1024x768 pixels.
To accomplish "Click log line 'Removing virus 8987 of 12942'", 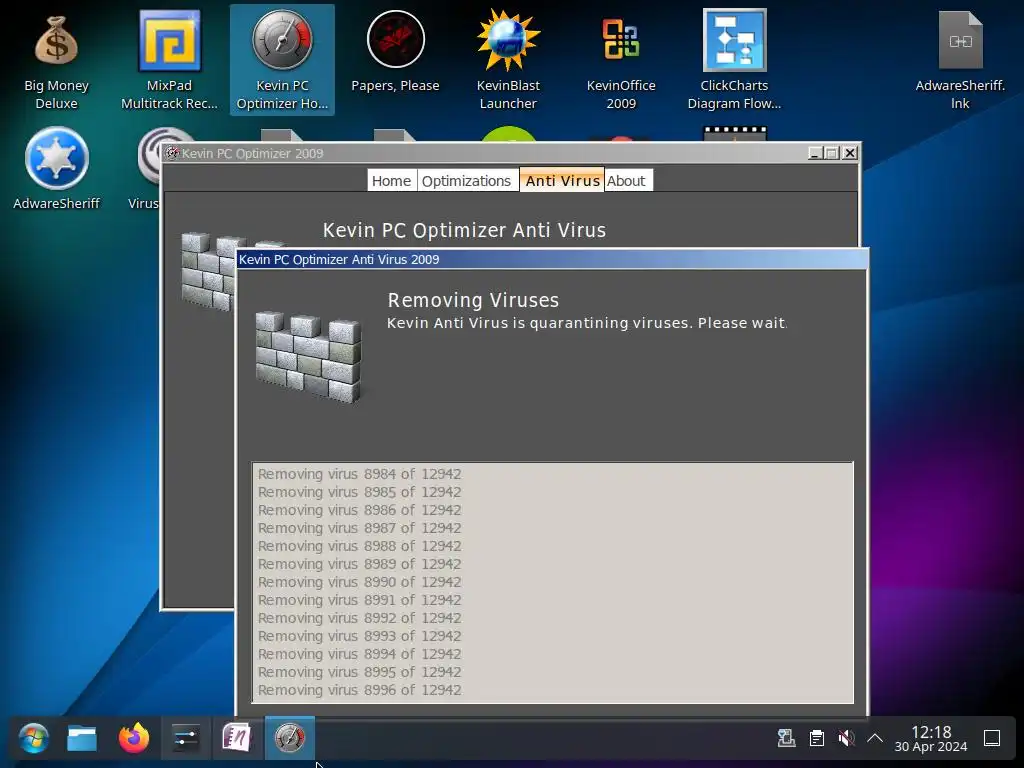I will tap(359, 528).
